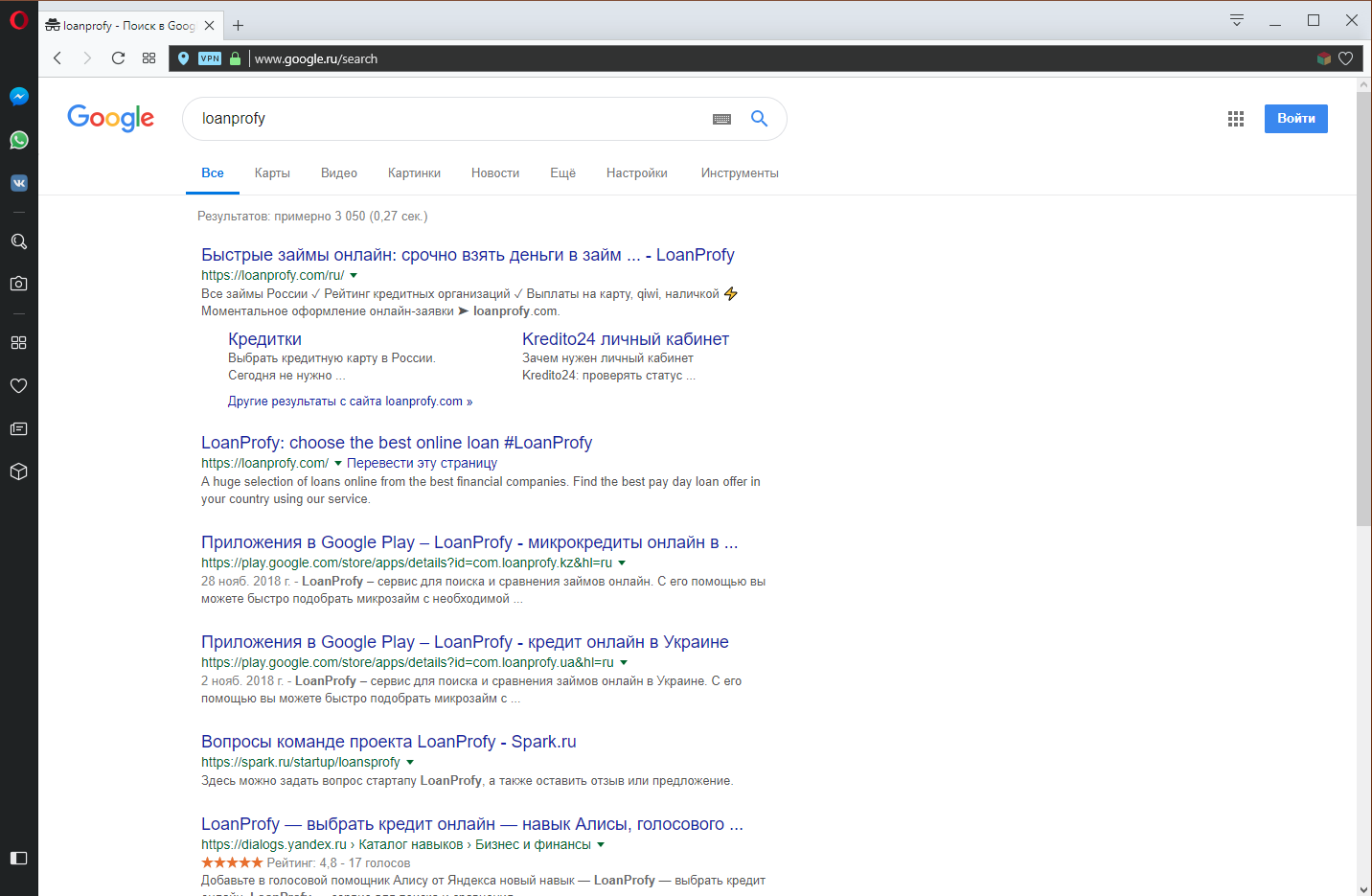
Task: Expand options arrow next to https://loanprofy.com/
Action: 338,464
